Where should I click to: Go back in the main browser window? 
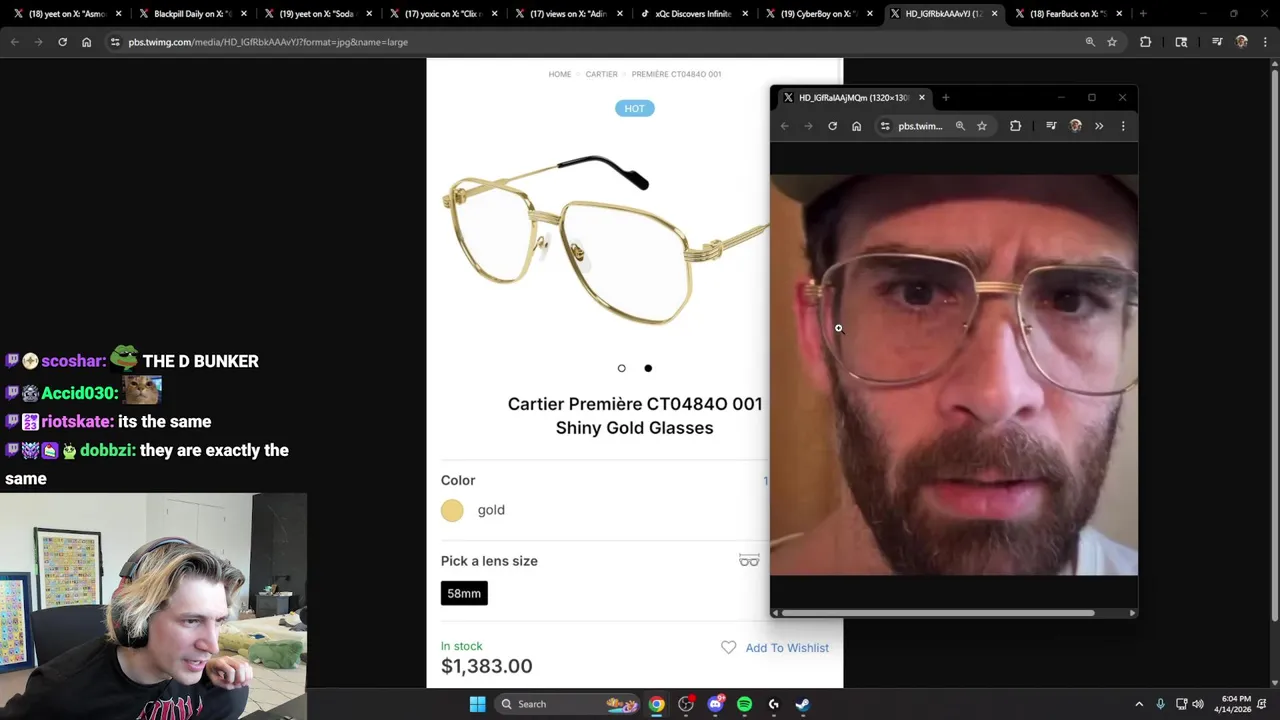point(14,42)
